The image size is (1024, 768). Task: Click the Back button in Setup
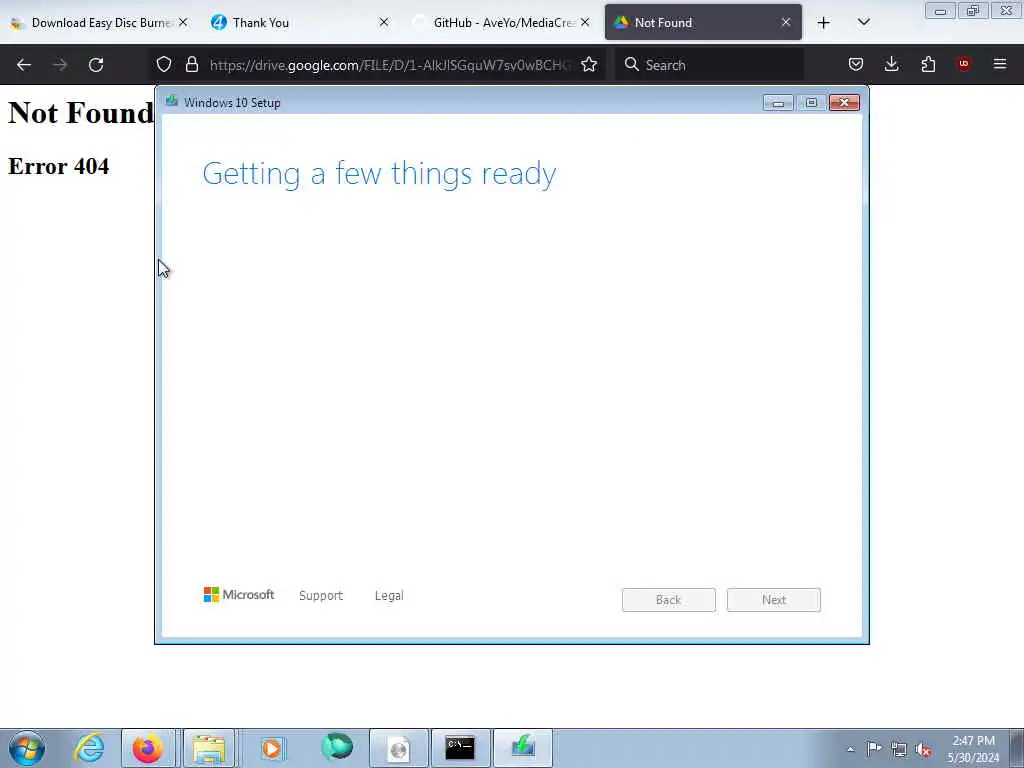click(x=669, y=600)
